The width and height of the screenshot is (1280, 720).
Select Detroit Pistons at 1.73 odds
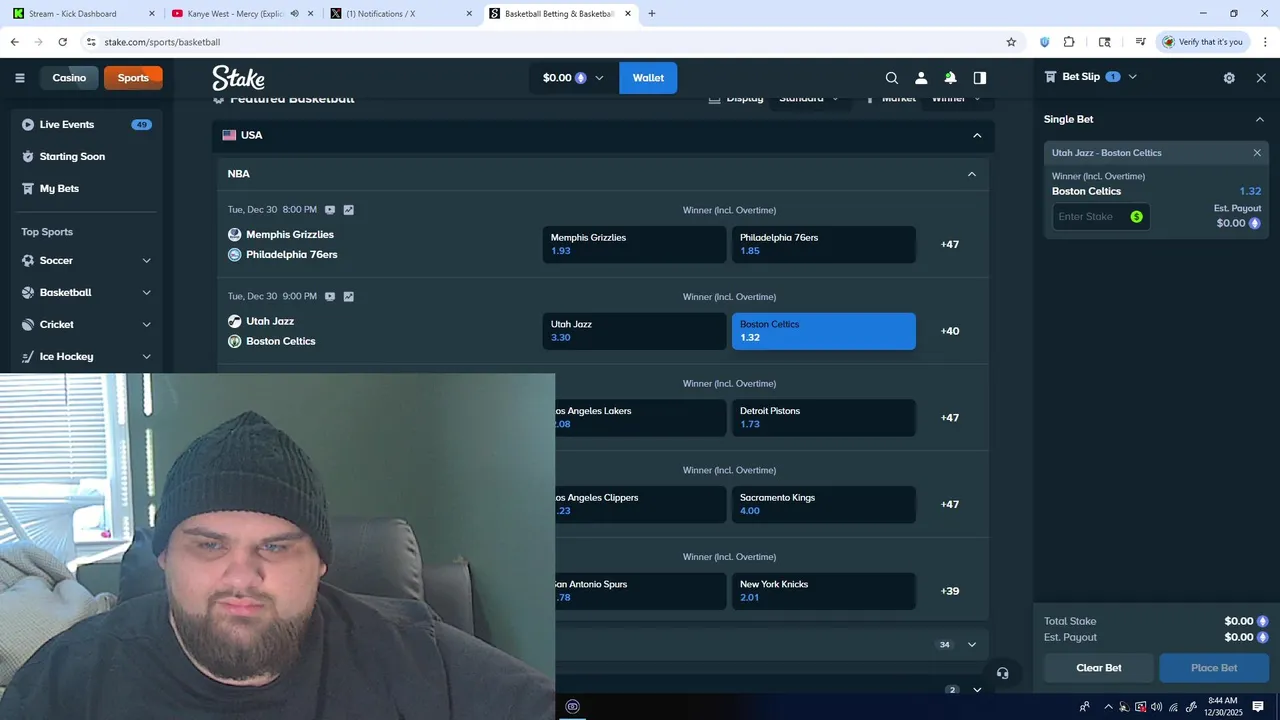coord(824,418)
